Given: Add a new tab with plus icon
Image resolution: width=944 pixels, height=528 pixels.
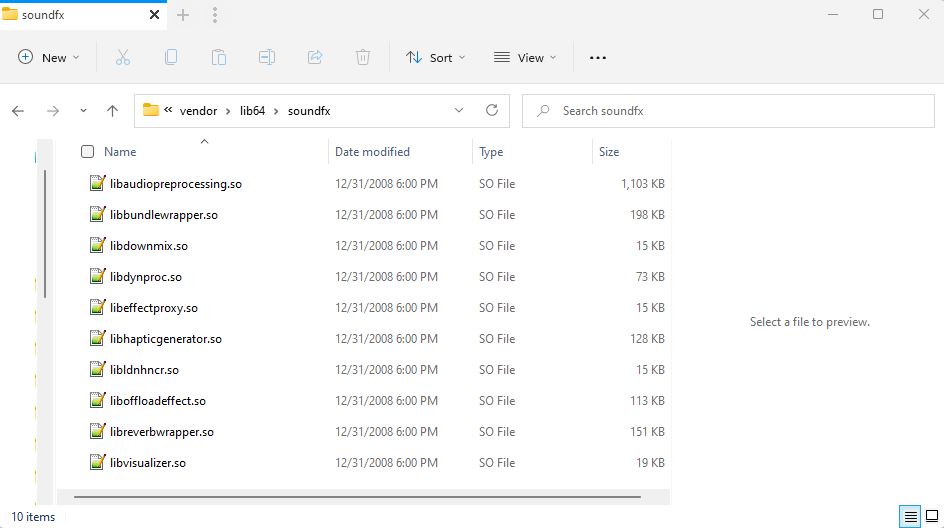Looking at the screenshot, I should click(x=183, y=15).
